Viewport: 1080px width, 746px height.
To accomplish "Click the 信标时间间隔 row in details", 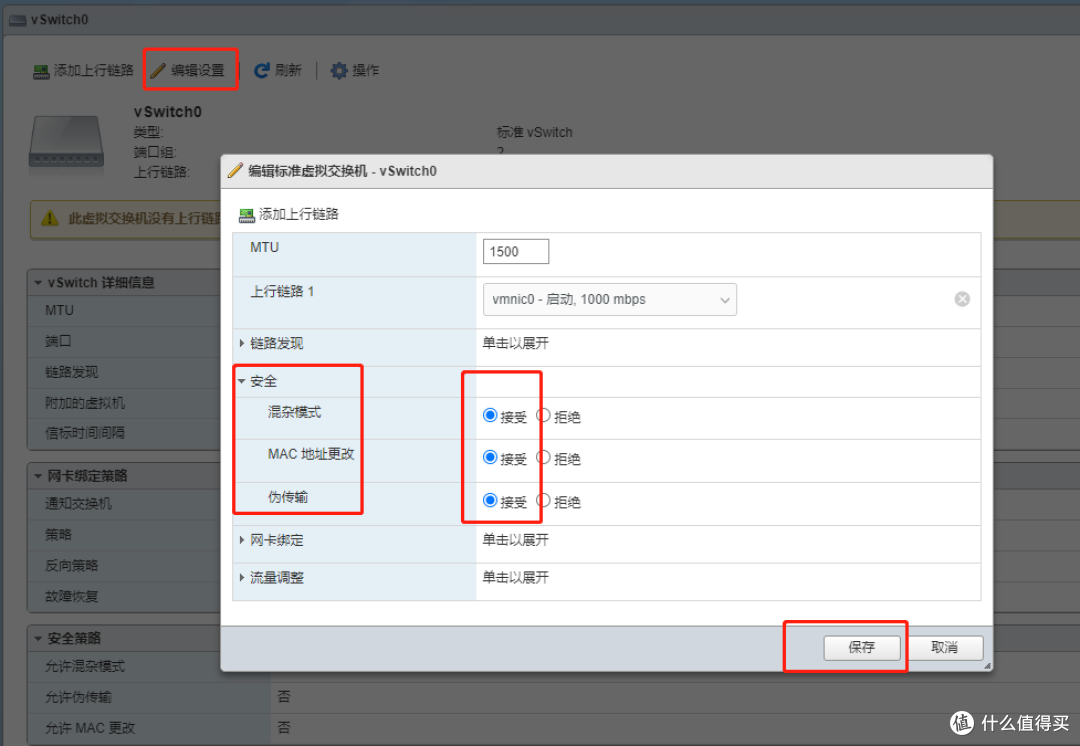I will point(124,433).
